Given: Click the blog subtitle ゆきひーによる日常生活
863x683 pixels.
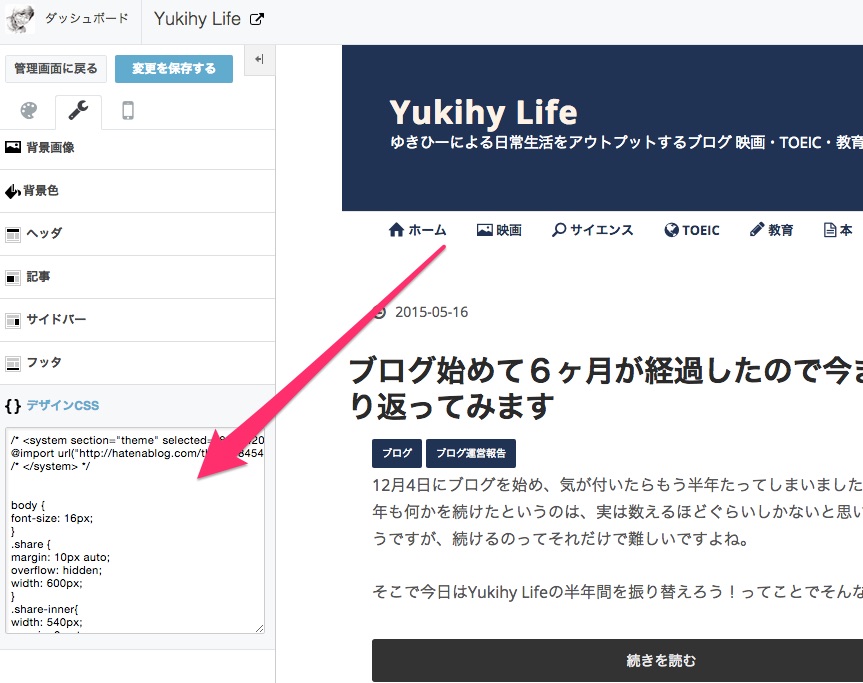Looking at the screenshot, I should [626, 143].
